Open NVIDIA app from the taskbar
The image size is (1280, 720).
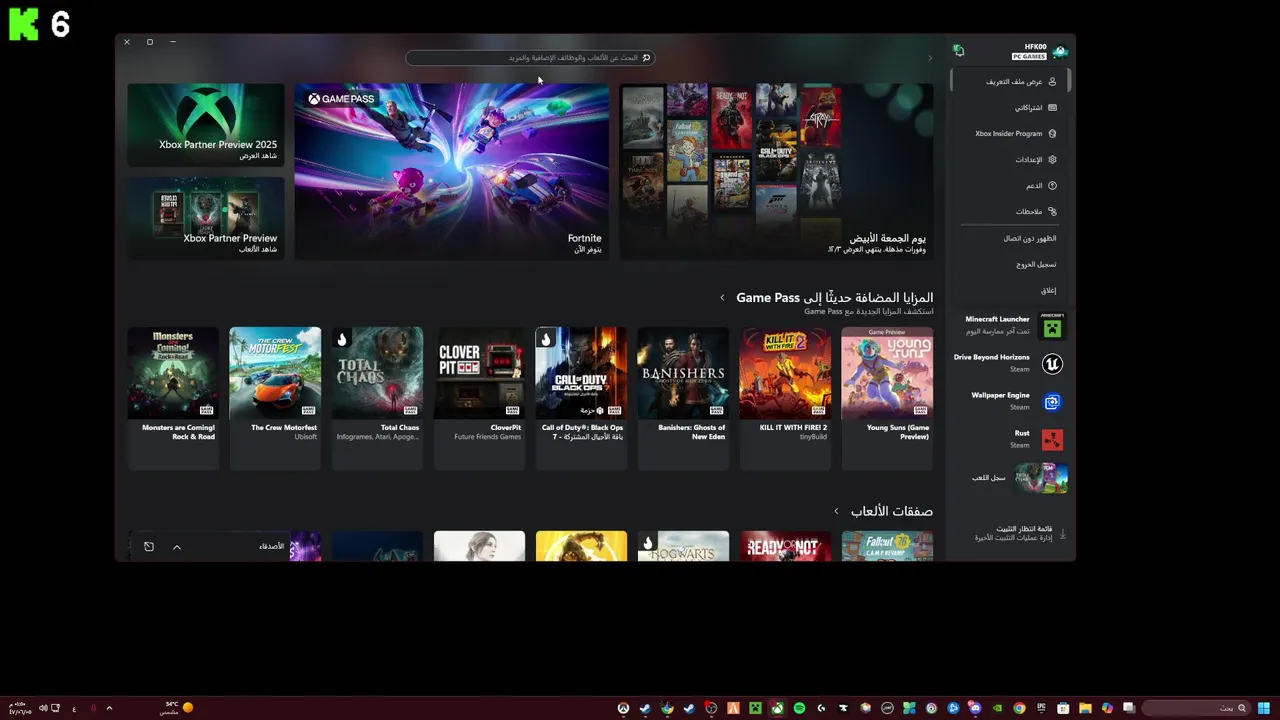click(997, 708)
